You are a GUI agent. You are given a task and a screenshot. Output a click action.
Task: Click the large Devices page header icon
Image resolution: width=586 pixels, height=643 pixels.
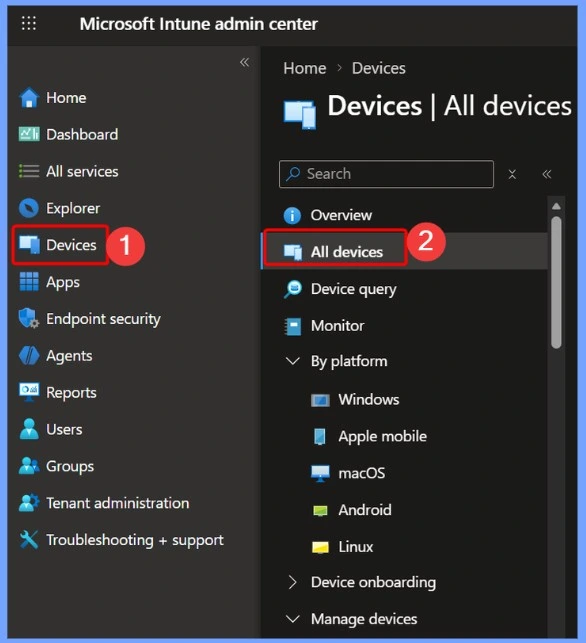tap(300, 114)
